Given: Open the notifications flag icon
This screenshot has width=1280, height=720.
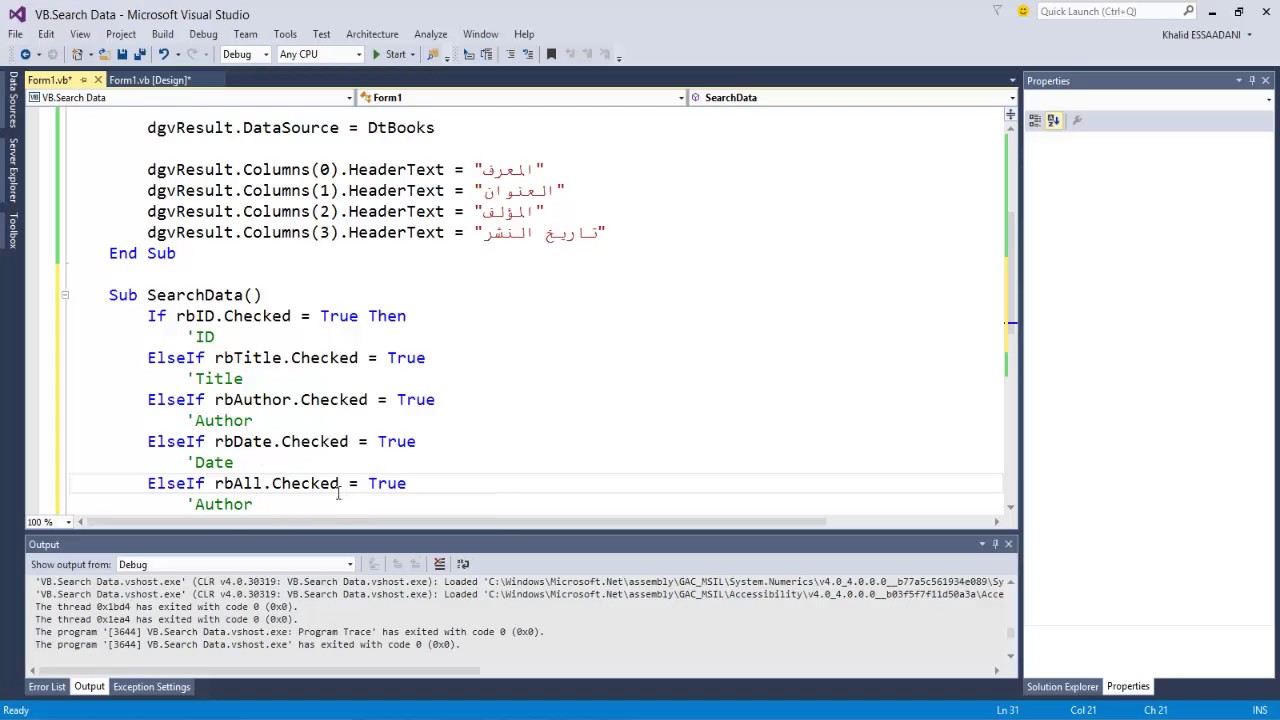Looking at the screenshot, I should (x=997, y=11).
